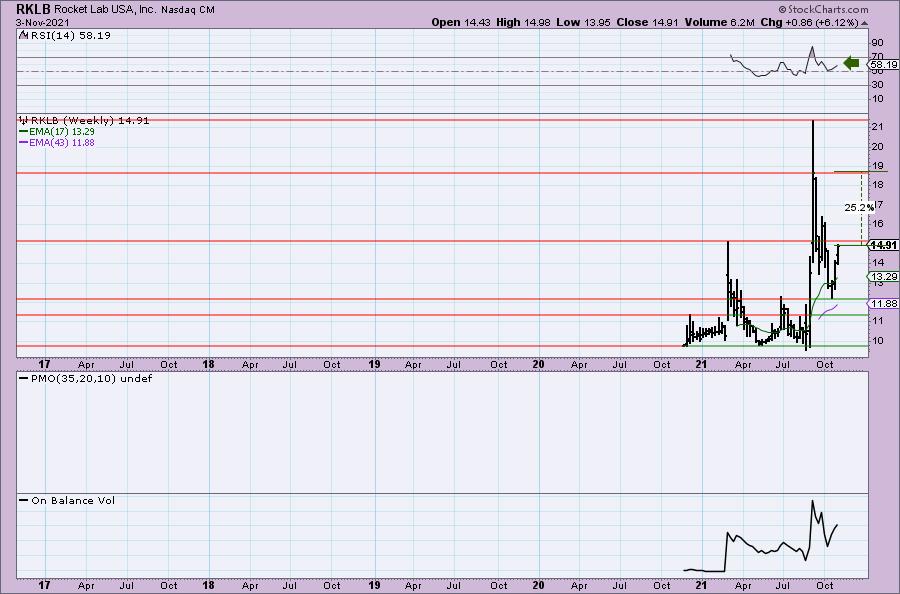
Task: Click year 20 on the bottom time axis
Action: pyautogui.click(x=538, y=585)
